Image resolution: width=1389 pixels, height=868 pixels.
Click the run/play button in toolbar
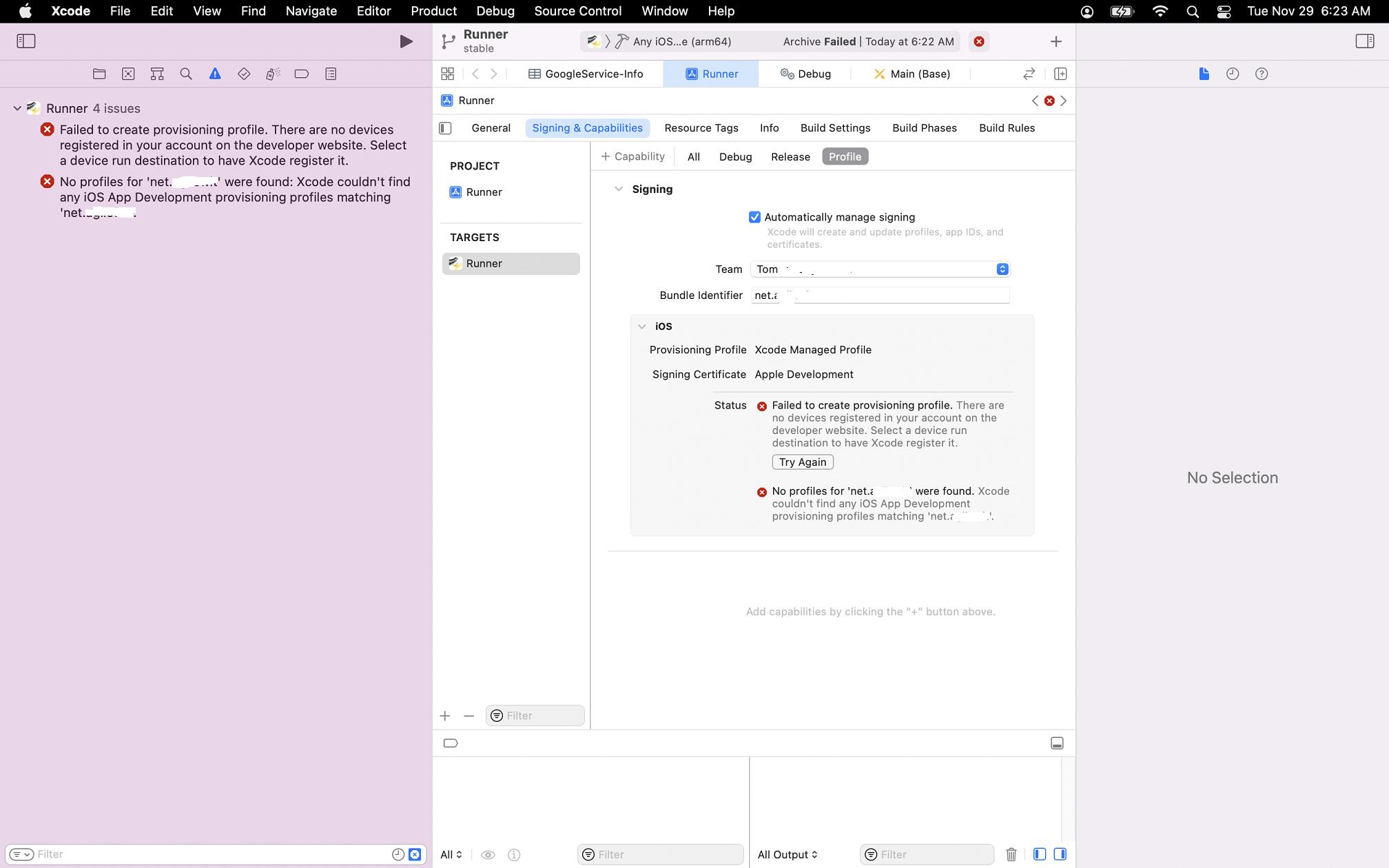coord(404,41)
